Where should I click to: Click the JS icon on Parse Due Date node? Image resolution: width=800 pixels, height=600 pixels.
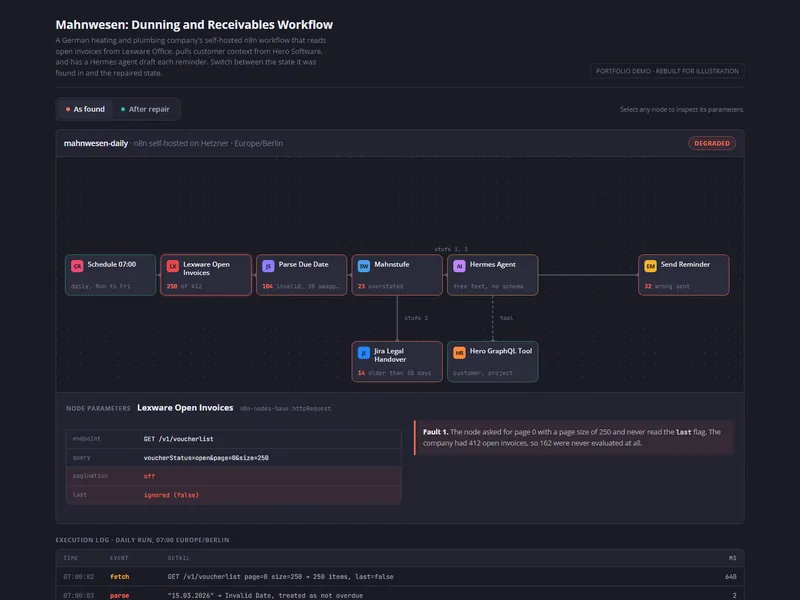click(x=268, y=266)
